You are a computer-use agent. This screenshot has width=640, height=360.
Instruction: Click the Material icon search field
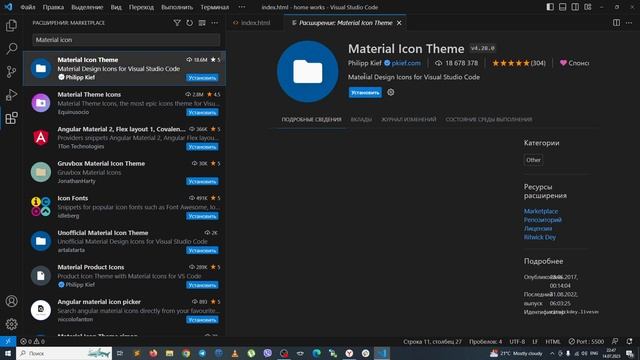point(126,40)
